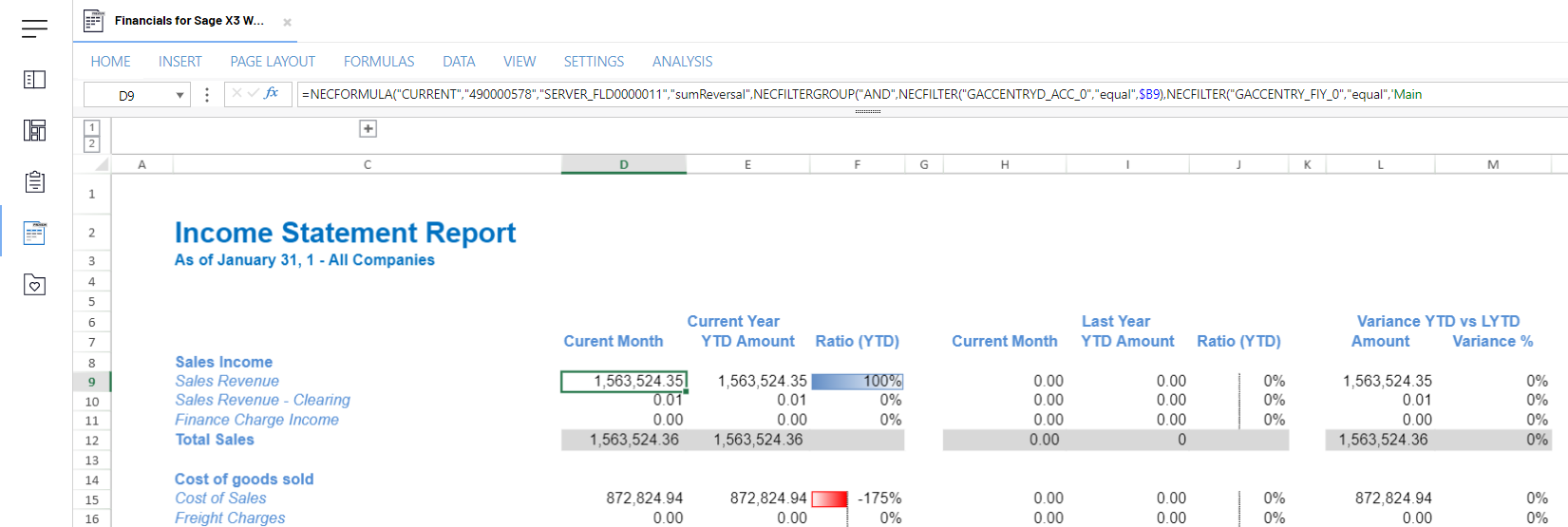Click the select-all corner of the grid
This screenshot has height=527, width=1568.
click(102, 164)
